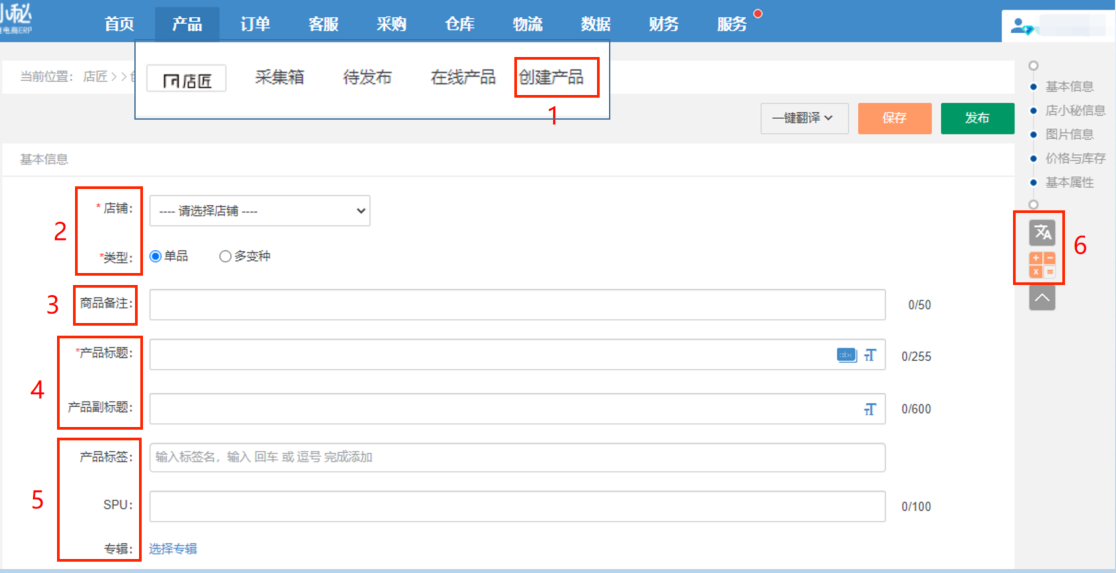1116x573 pixels.
Task: Click the 选择专辑 link
Action: (173, 548)
